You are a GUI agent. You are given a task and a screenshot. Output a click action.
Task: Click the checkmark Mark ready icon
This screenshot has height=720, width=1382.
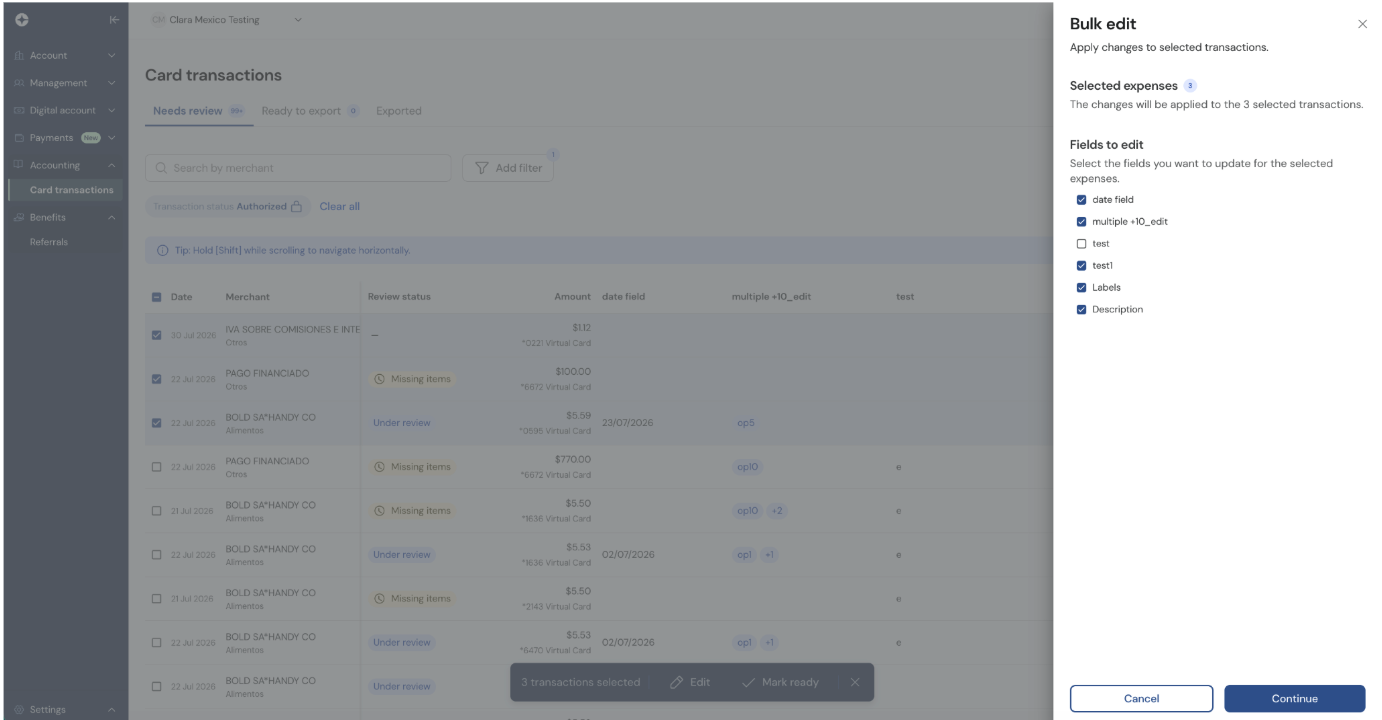click(x=749, y=682)
